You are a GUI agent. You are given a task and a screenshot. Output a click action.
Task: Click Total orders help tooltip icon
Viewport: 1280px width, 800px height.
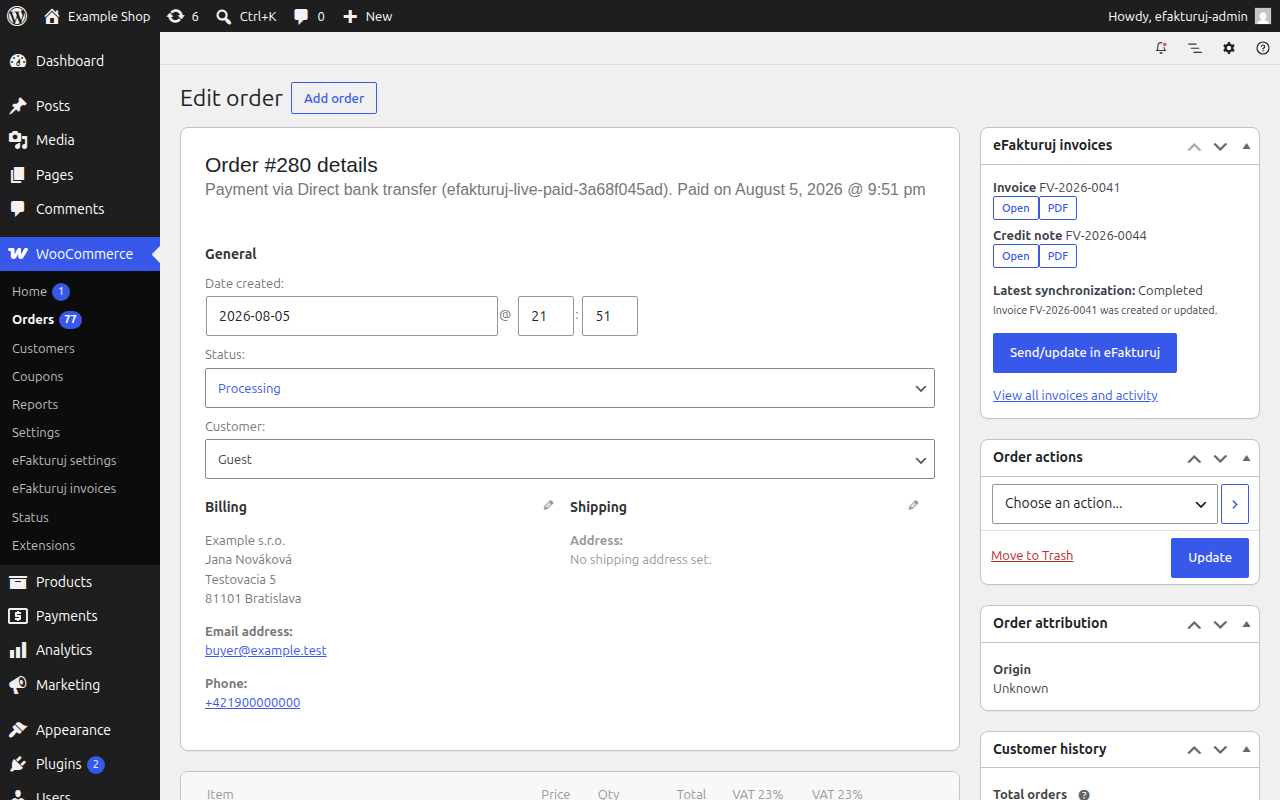1084,794
